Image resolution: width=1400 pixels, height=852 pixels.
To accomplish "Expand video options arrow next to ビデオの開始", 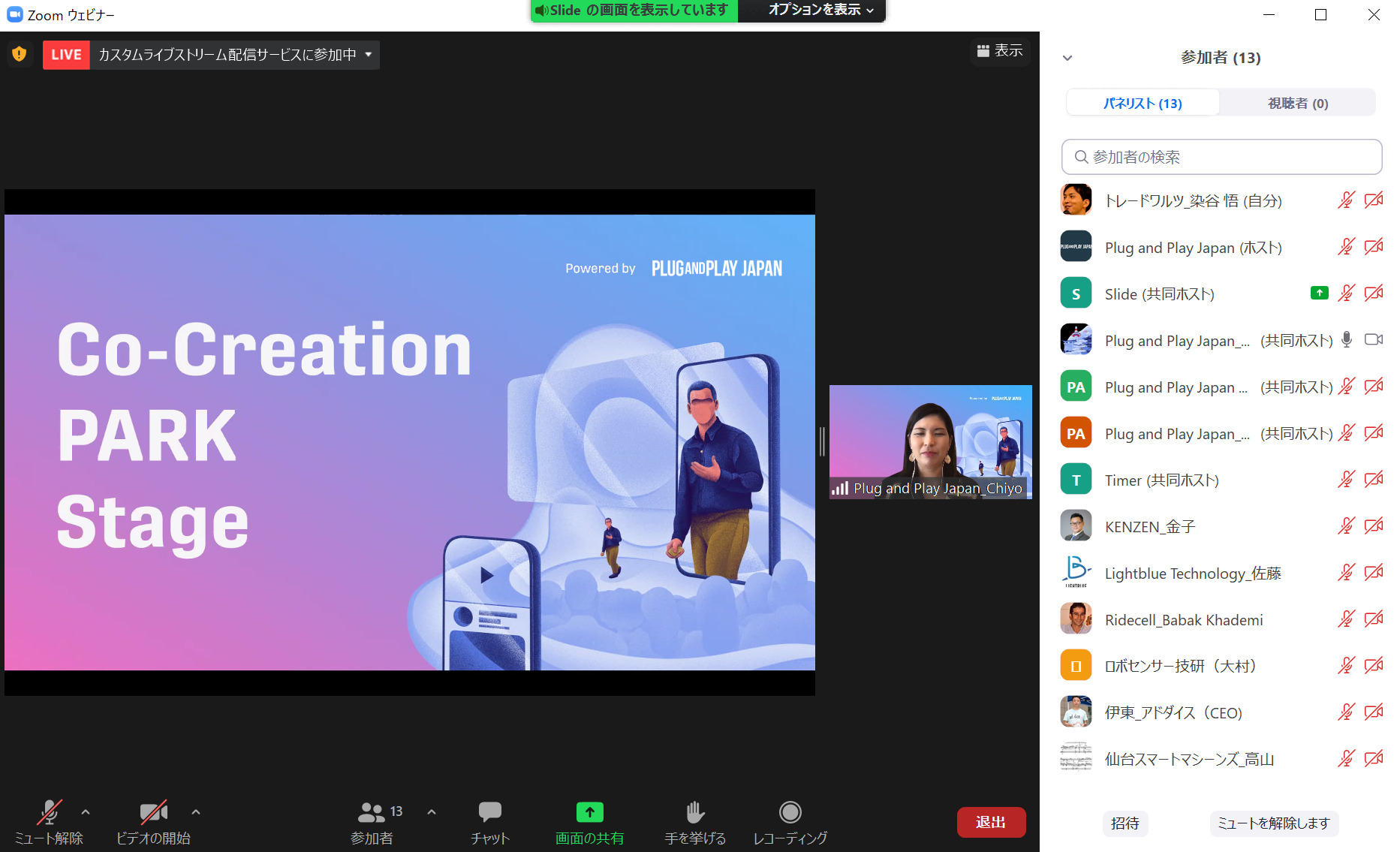I will 196,812.
